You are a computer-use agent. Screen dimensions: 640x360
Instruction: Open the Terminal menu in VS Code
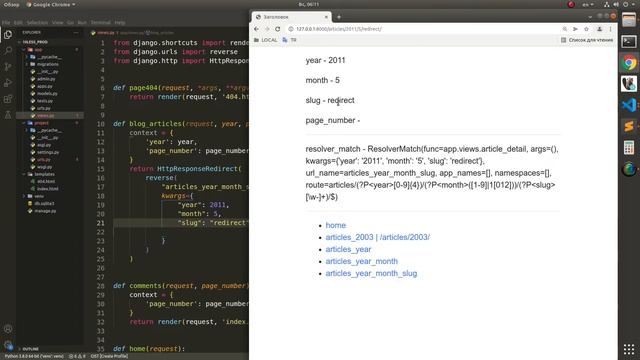pyautogui.click(x=100, y=23)
